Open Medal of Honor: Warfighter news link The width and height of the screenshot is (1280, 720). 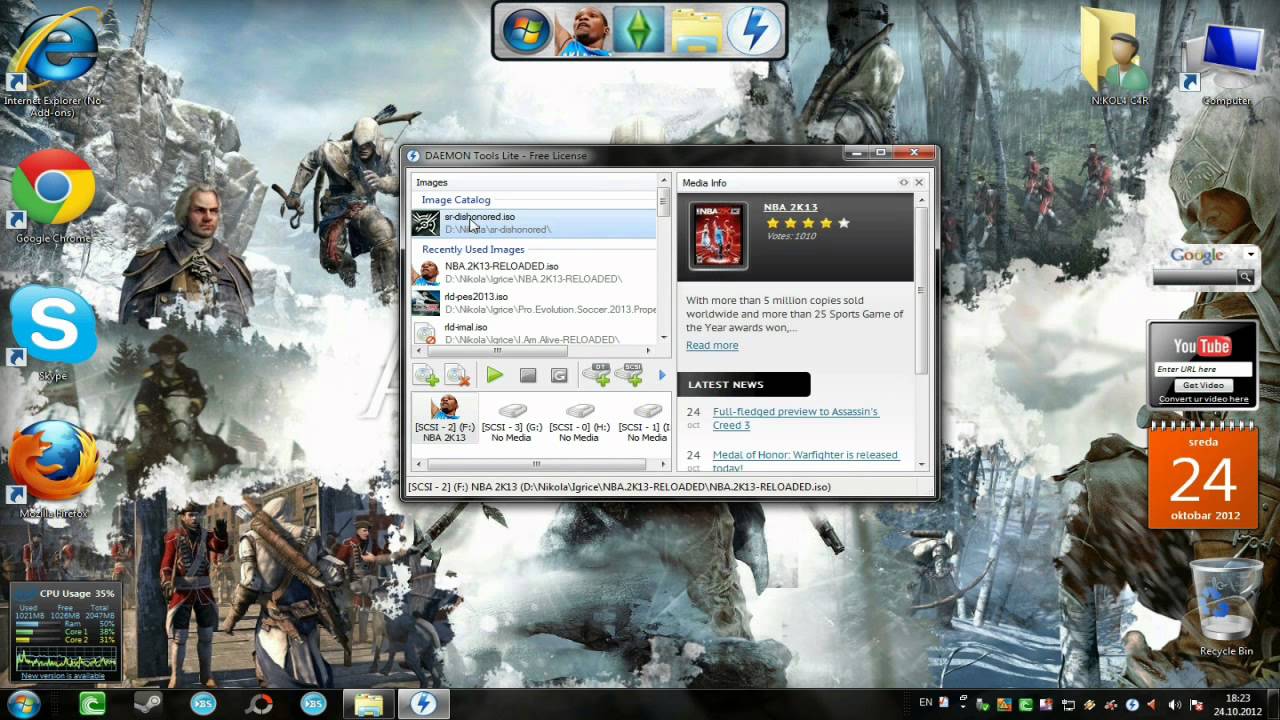tap(805, 461)
